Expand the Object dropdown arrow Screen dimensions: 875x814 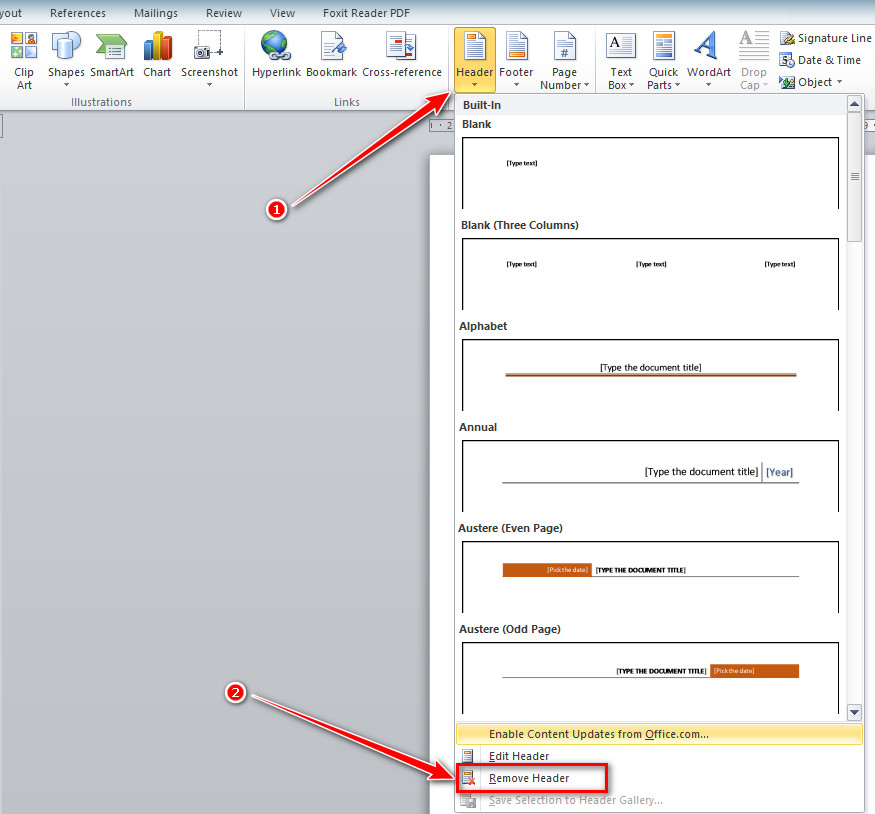point(839,82)
